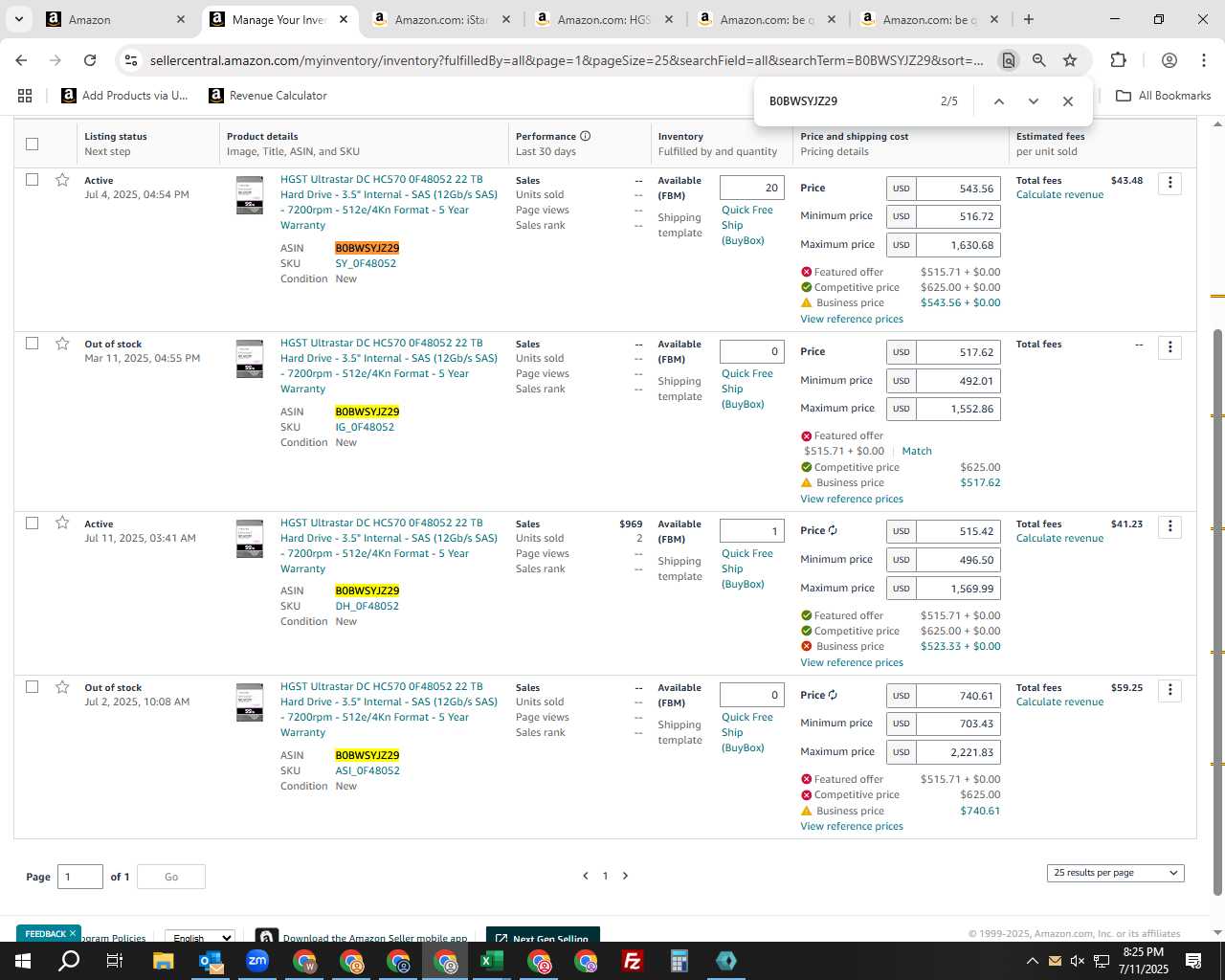Screen dimensions: 1225x980
Task: Open the three-dot actions menu for SY_0F48052
Action: tap(1169, 183)
